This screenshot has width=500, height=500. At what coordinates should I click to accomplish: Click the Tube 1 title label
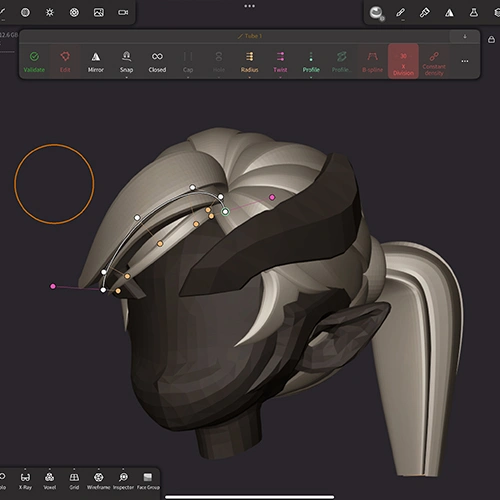click(x=250, y=36)
